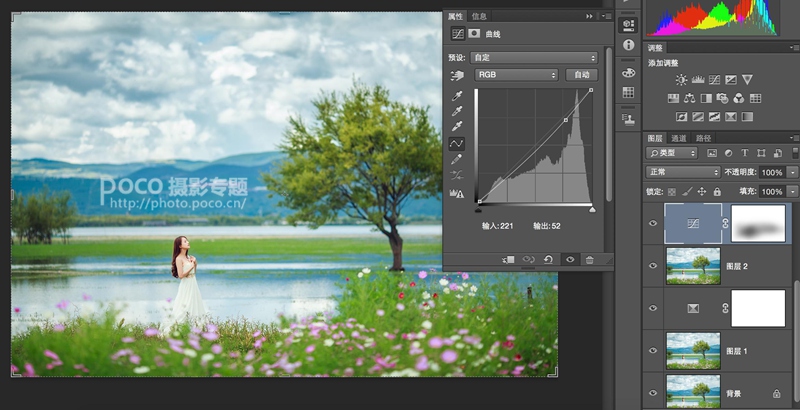The height and width of the screenshot is (410, 800).
Task: Add a Brightness/Contrast adjustment
Action: click(x=681, y=80)
